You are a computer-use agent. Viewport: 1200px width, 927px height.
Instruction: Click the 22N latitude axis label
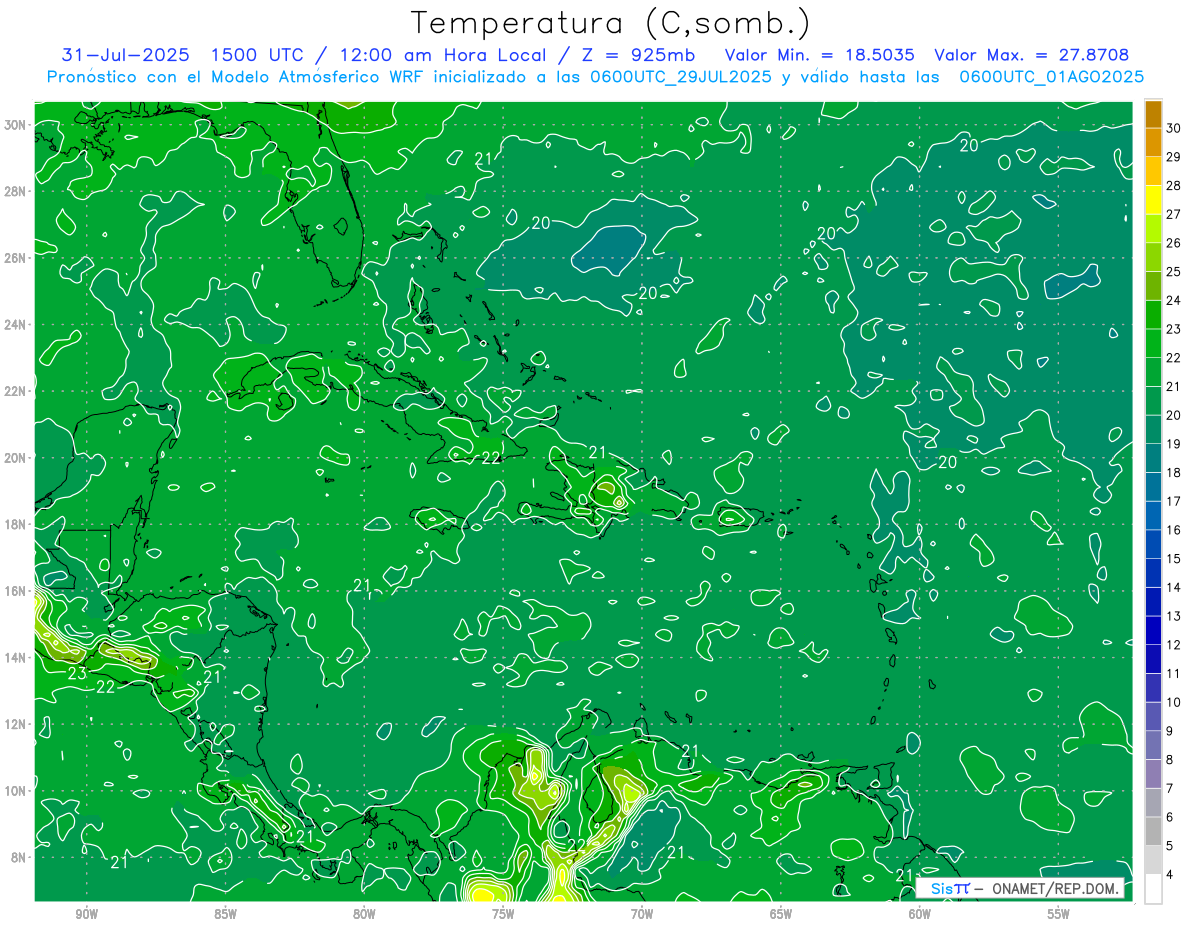15,391
